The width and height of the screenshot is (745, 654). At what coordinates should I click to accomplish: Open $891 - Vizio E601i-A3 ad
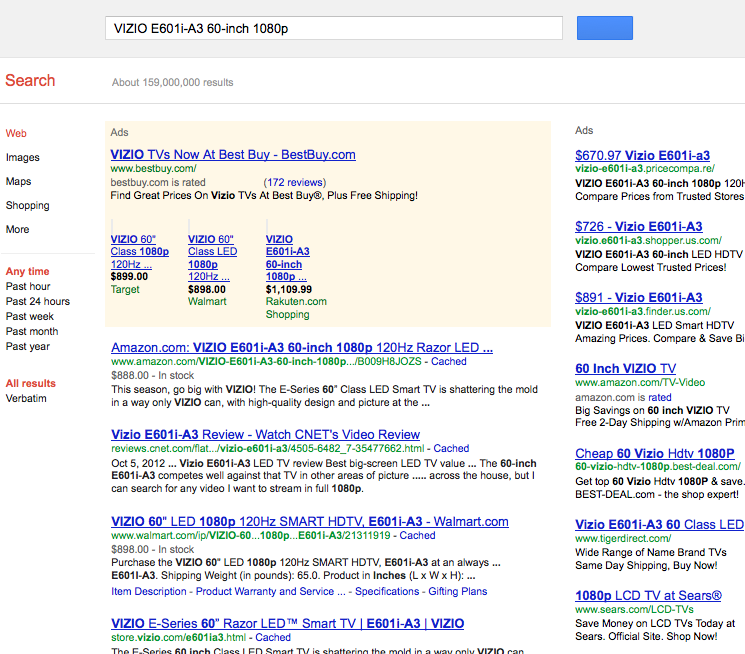[639, 298]
